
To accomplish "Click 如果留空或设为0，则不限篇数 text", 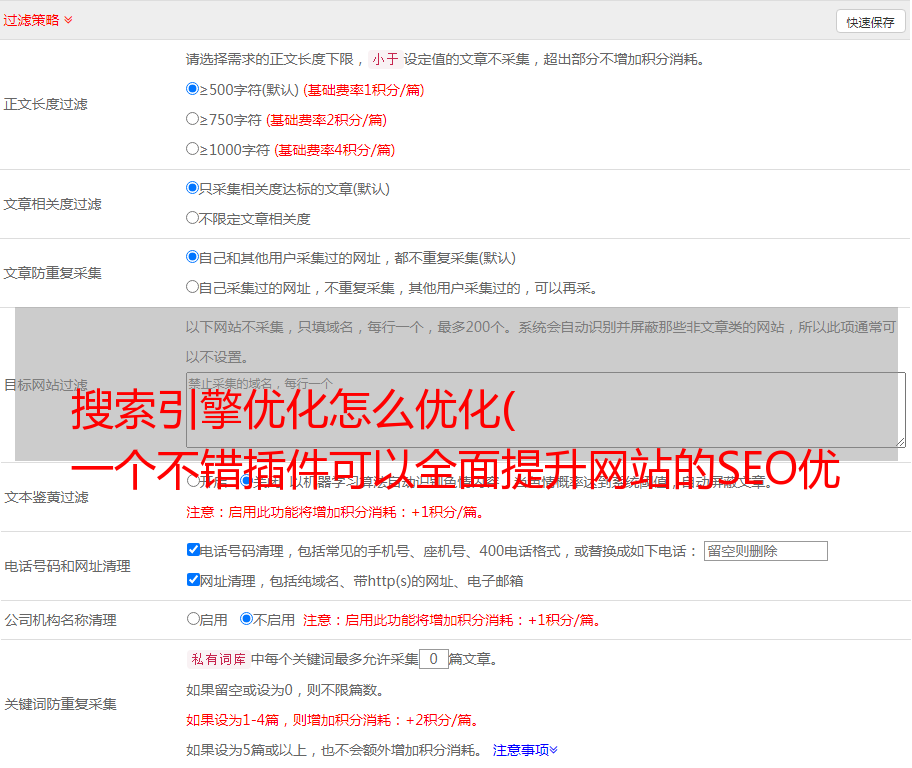I will pos(285,690).
